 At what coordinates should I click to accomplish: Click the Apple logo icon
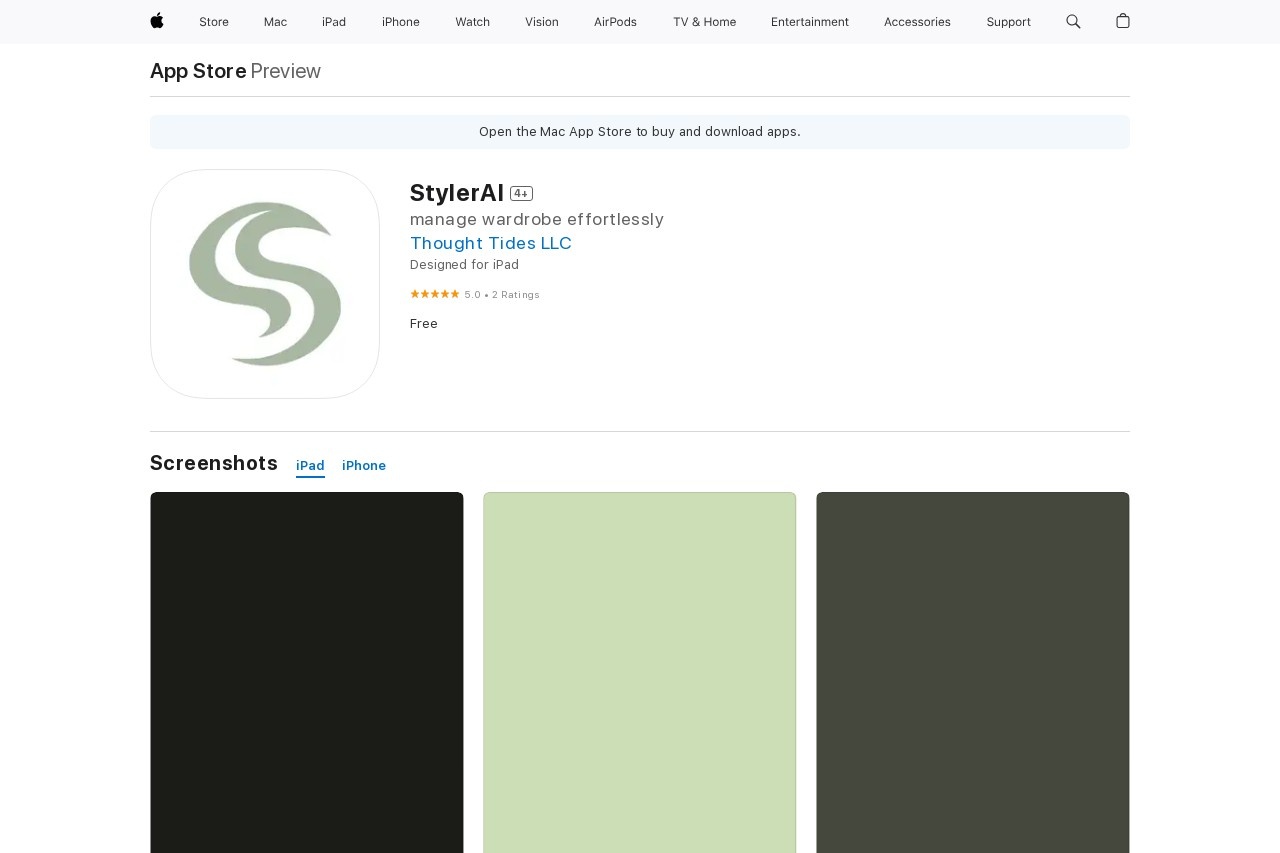[x=157, y=21]
